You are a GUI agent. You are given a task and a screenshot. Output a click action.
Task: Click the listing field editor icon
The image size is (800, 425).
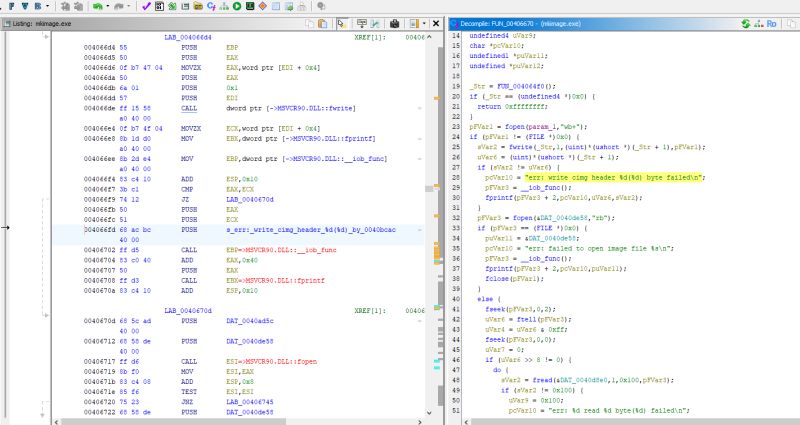tap(414, 23)
